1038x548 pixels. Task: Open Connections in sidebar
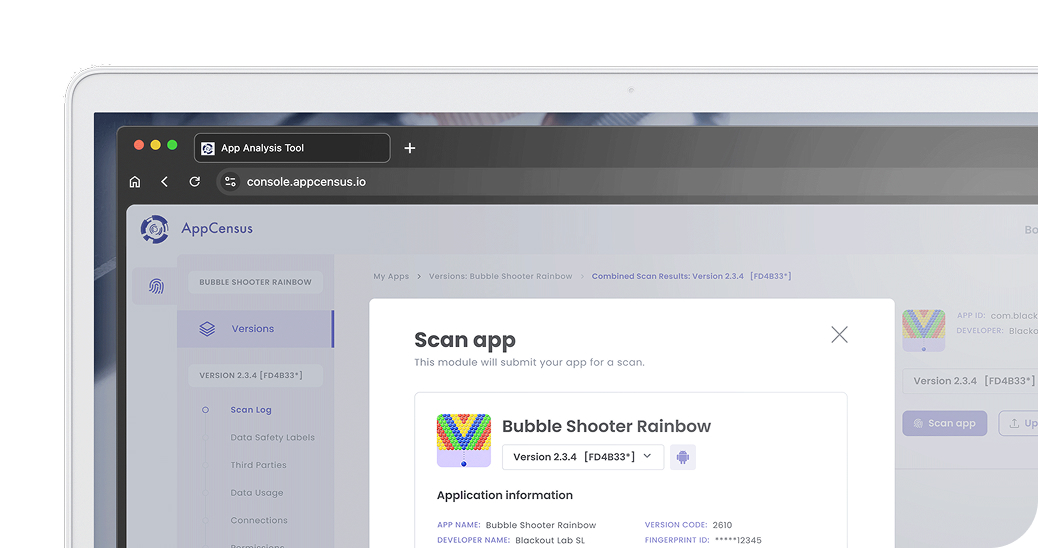click(x=259, y=520)
